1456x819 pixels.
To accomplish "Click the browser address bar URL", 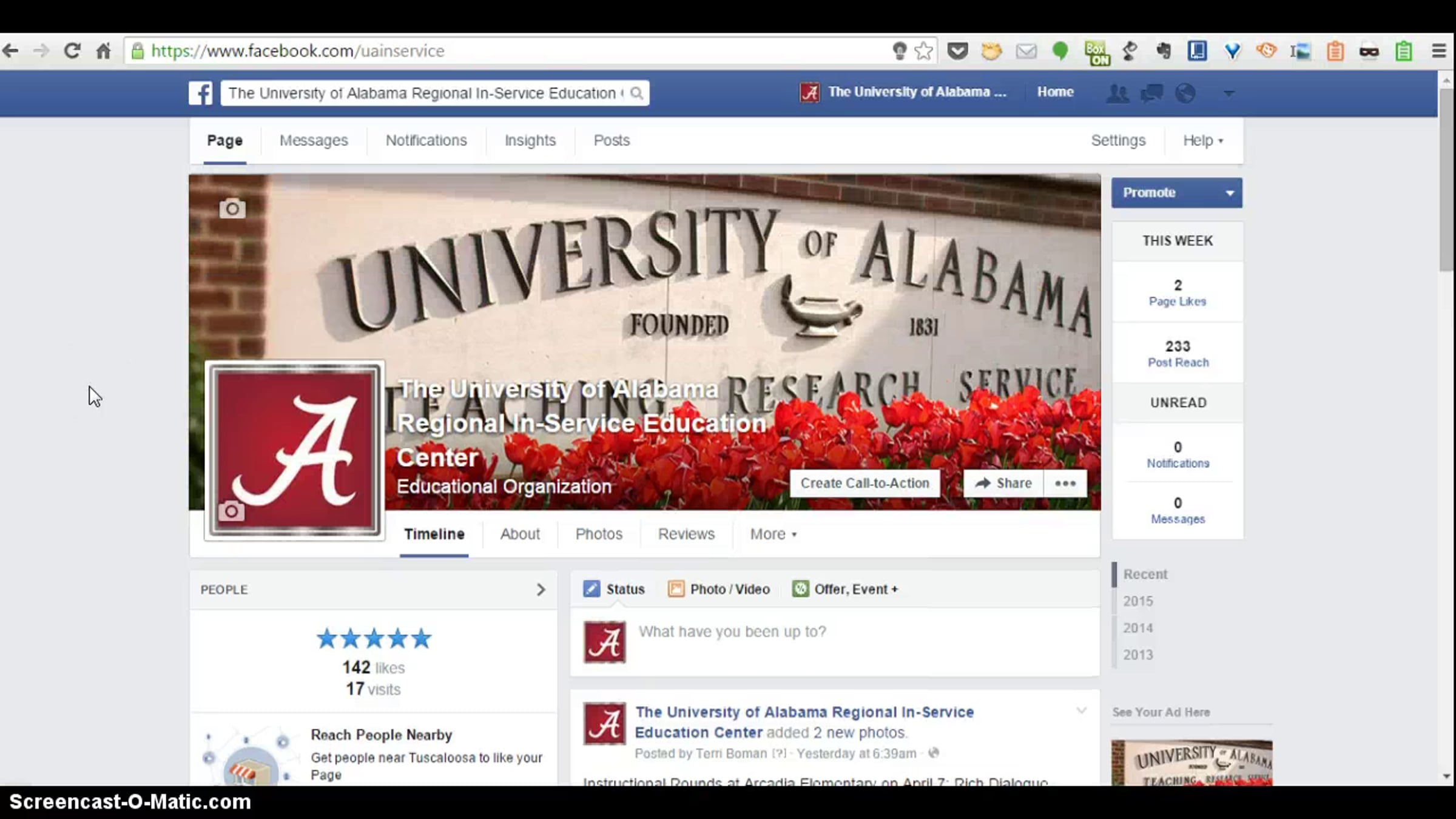I will (x=297, y=51).
